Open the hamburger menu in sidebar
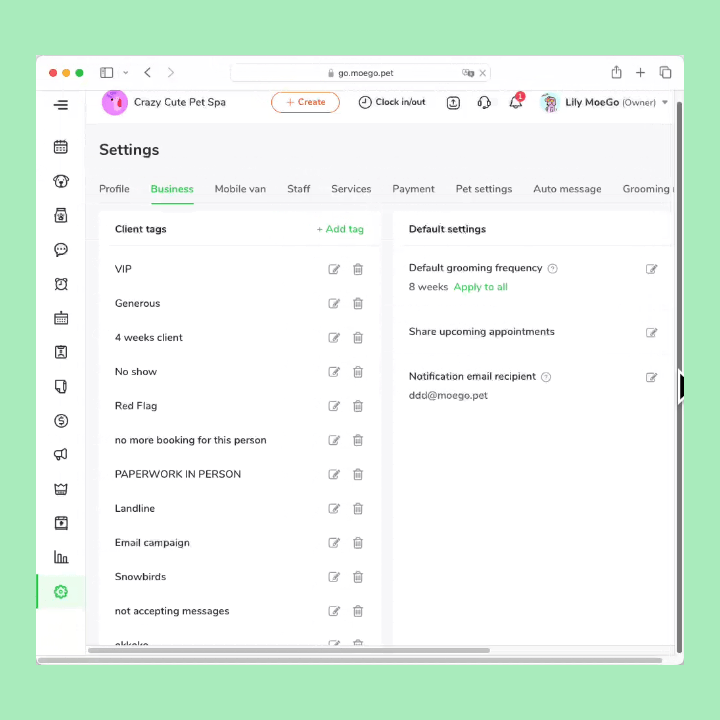 (61, 105)
